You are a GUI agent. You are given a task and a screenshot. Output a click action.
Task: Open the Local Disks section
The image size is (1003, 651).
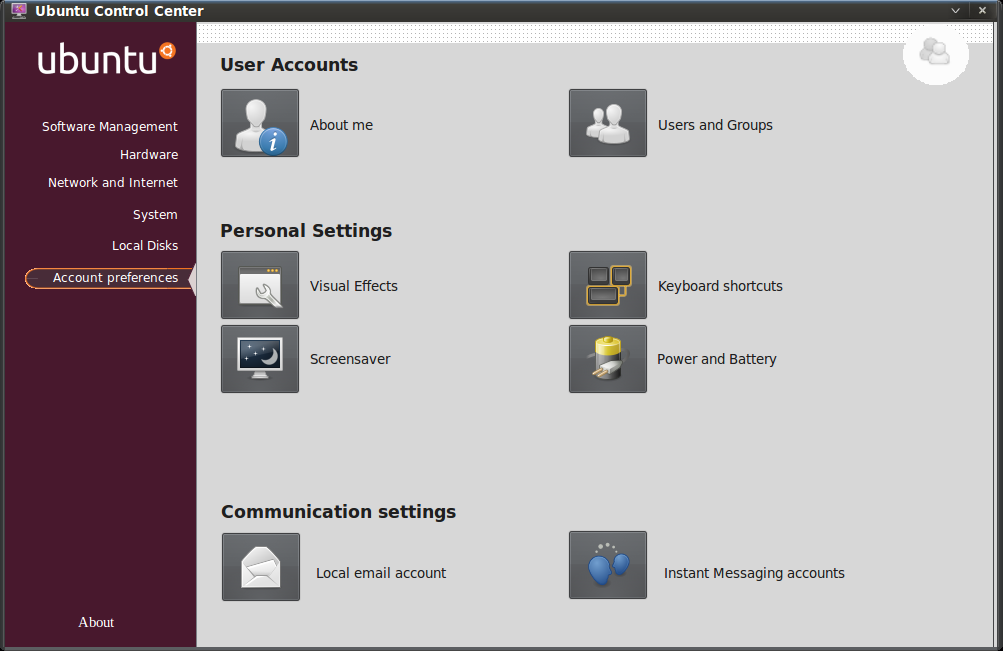(145, 245)
